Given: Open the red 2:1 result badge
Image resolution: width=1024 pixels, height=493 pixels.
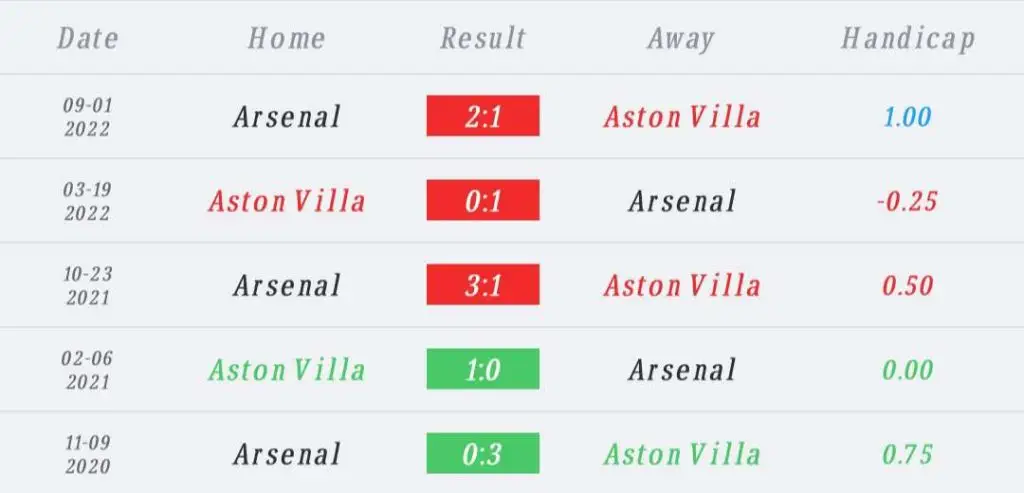Looking at the screenshot, I should click(x=483, y=116).
